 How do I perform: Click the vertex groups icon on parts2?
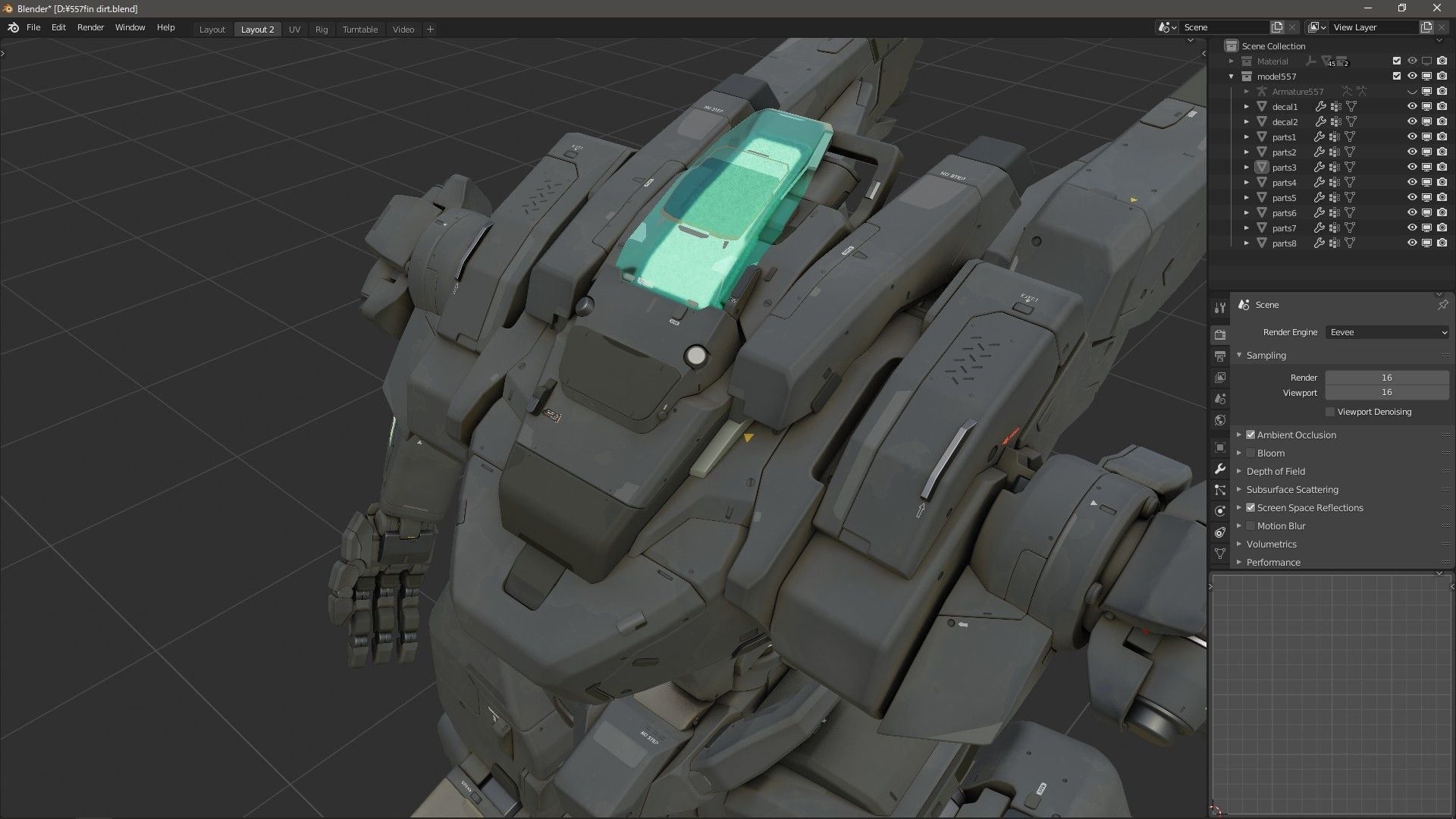(x=1335, y=152)
